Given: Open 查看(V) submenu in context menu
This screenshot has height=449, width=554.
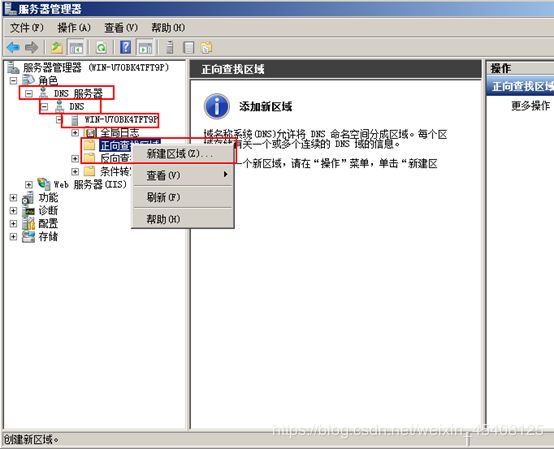Looking at the screenshot, I should coord(182,175).
